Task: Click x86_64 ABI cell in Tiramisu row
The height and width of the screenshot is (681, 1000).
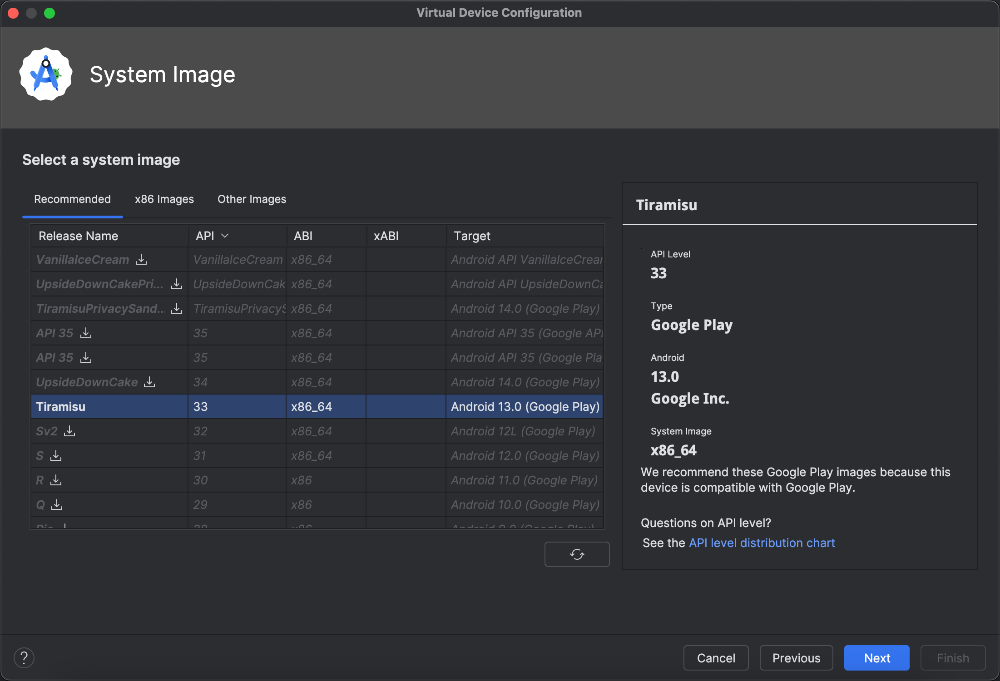Action: [327, 406]
